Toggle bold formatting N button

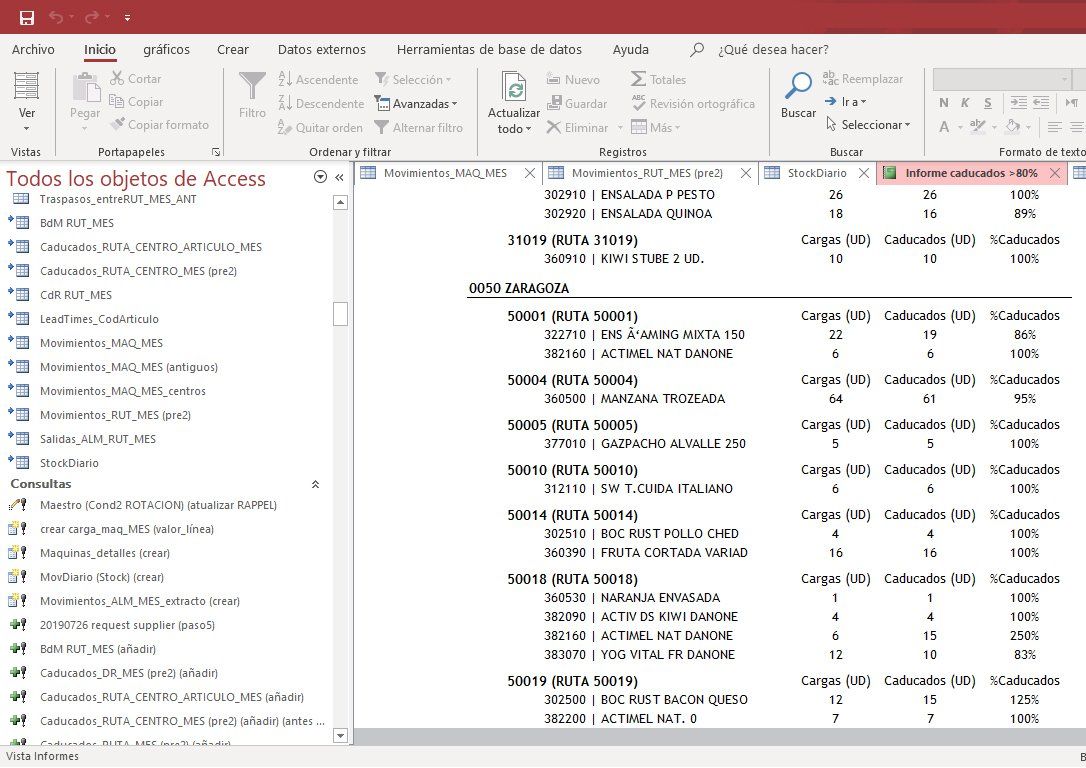pyautogui.click(x=944, y=103)
